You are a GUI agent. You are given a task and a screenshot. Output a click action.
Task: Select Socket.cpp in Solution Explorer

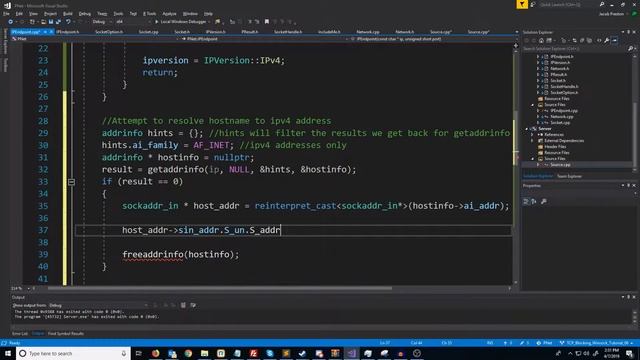click(560, 122)
